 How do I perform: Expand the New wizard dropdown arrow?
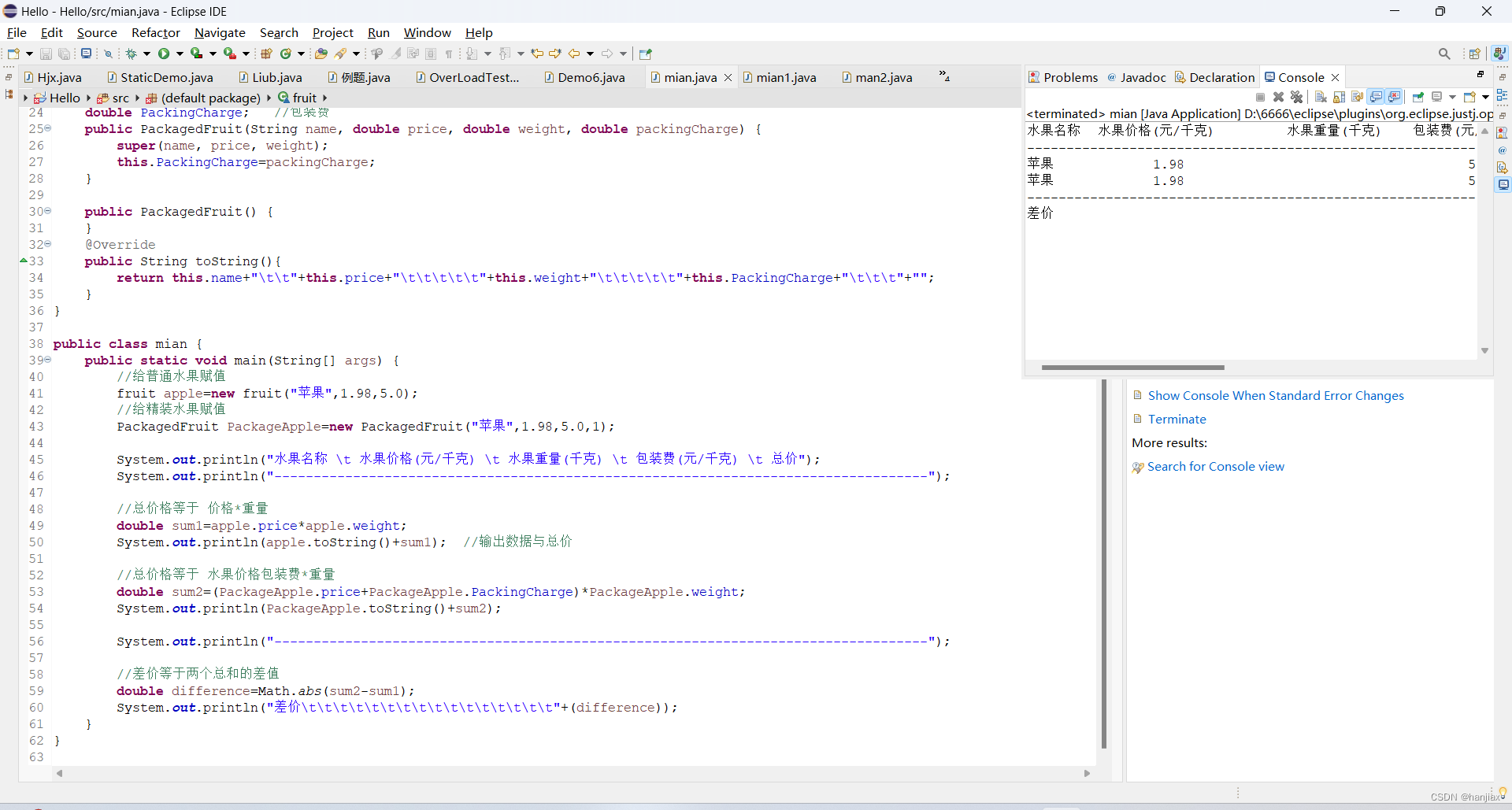point(29,53)
